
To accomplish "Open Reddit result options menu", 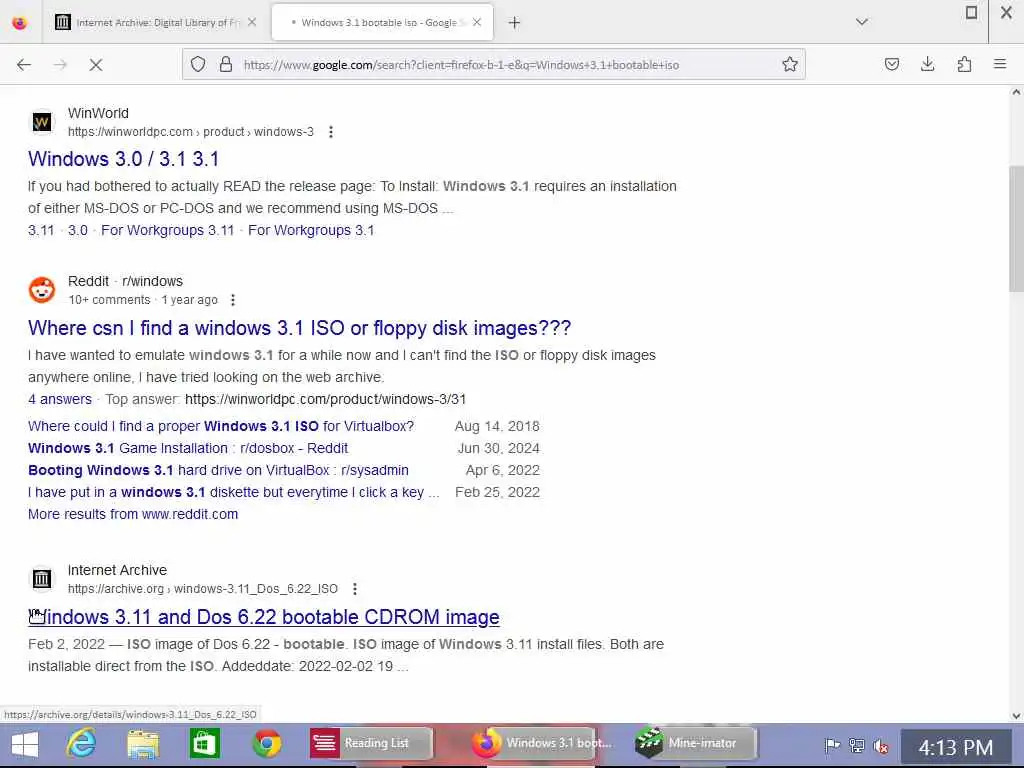I will point(233,300).
